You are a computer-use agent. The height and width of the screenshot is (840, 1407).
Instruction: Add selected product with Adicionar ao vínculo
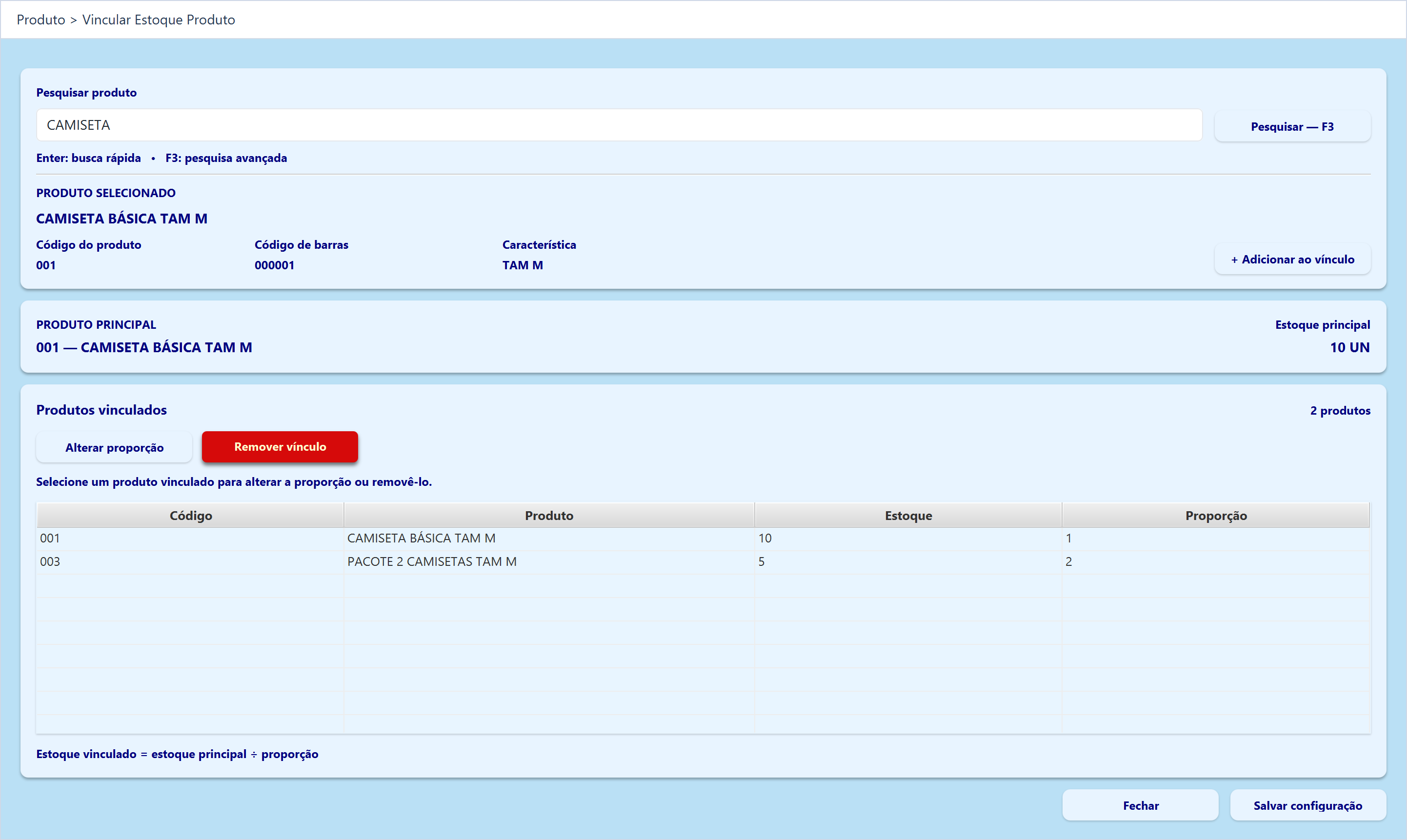[1292, 259]
